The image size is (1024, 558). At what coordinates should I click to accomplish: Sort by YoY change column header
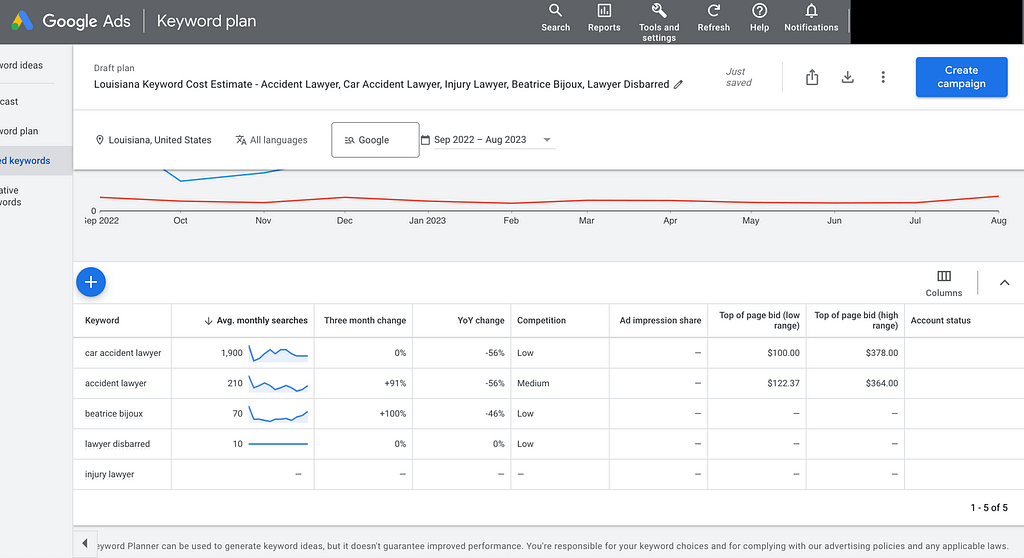(x=481, y=320)
